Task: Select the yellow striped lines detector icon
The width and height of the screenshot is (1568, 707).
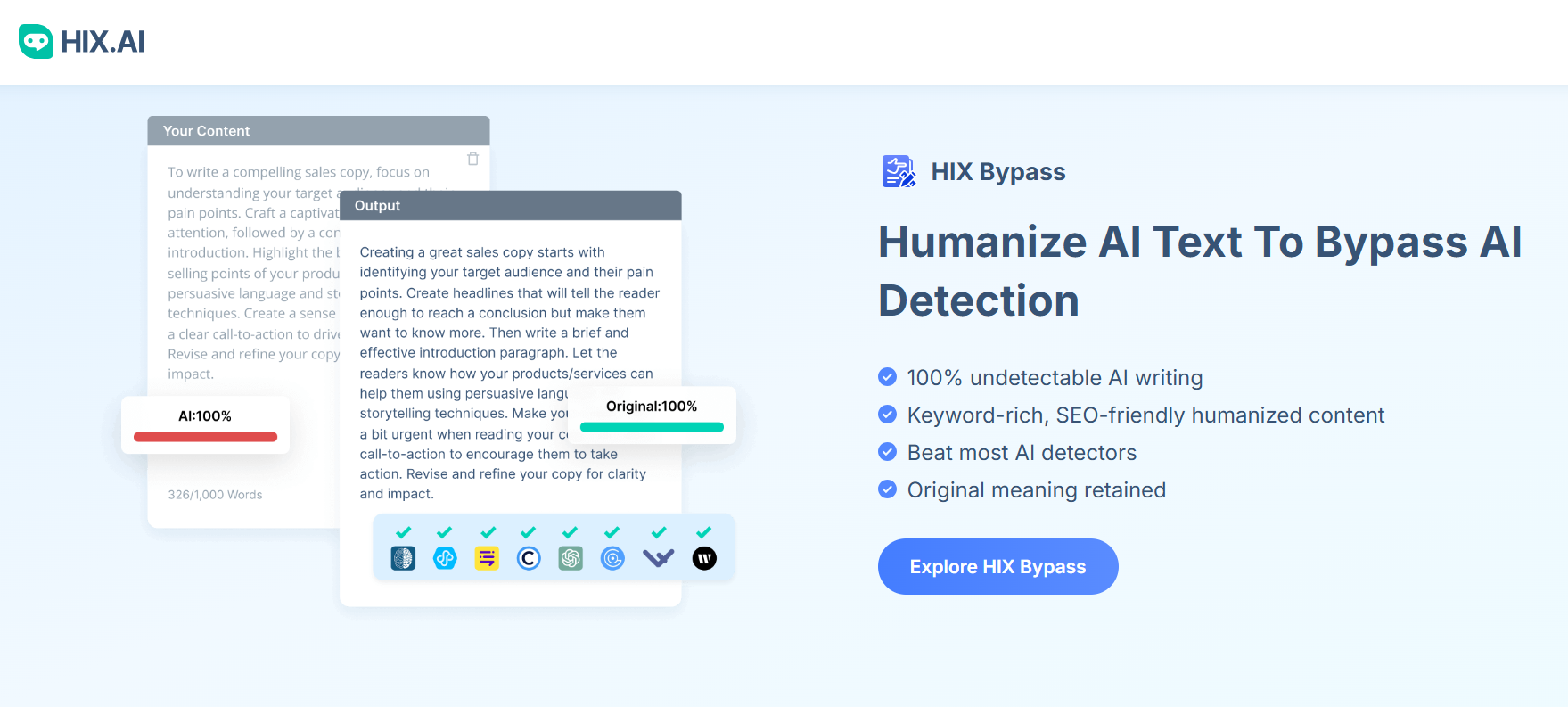Action: tap(487, 558)
